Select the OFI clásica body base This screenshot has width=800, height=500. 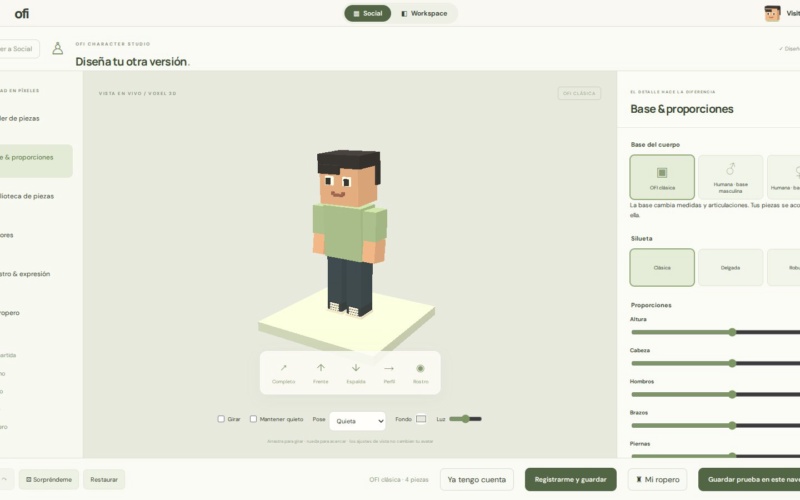tap(662, 177)
